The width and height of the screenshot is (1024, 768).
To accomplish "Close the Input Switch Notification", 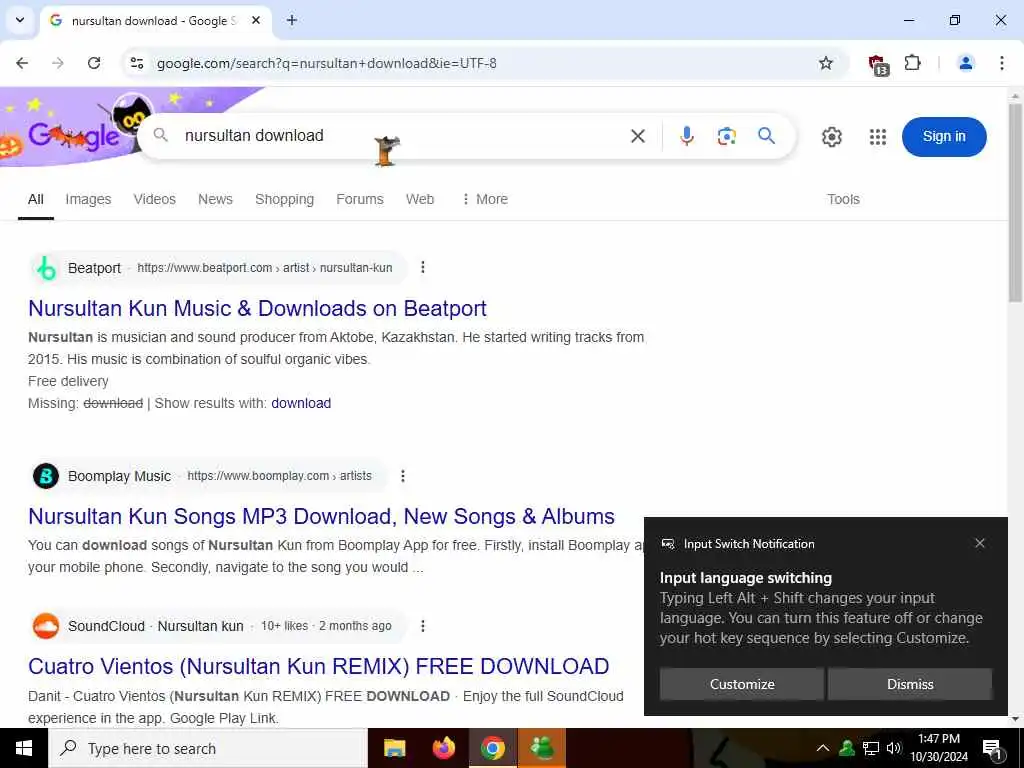I will (980, 543).
